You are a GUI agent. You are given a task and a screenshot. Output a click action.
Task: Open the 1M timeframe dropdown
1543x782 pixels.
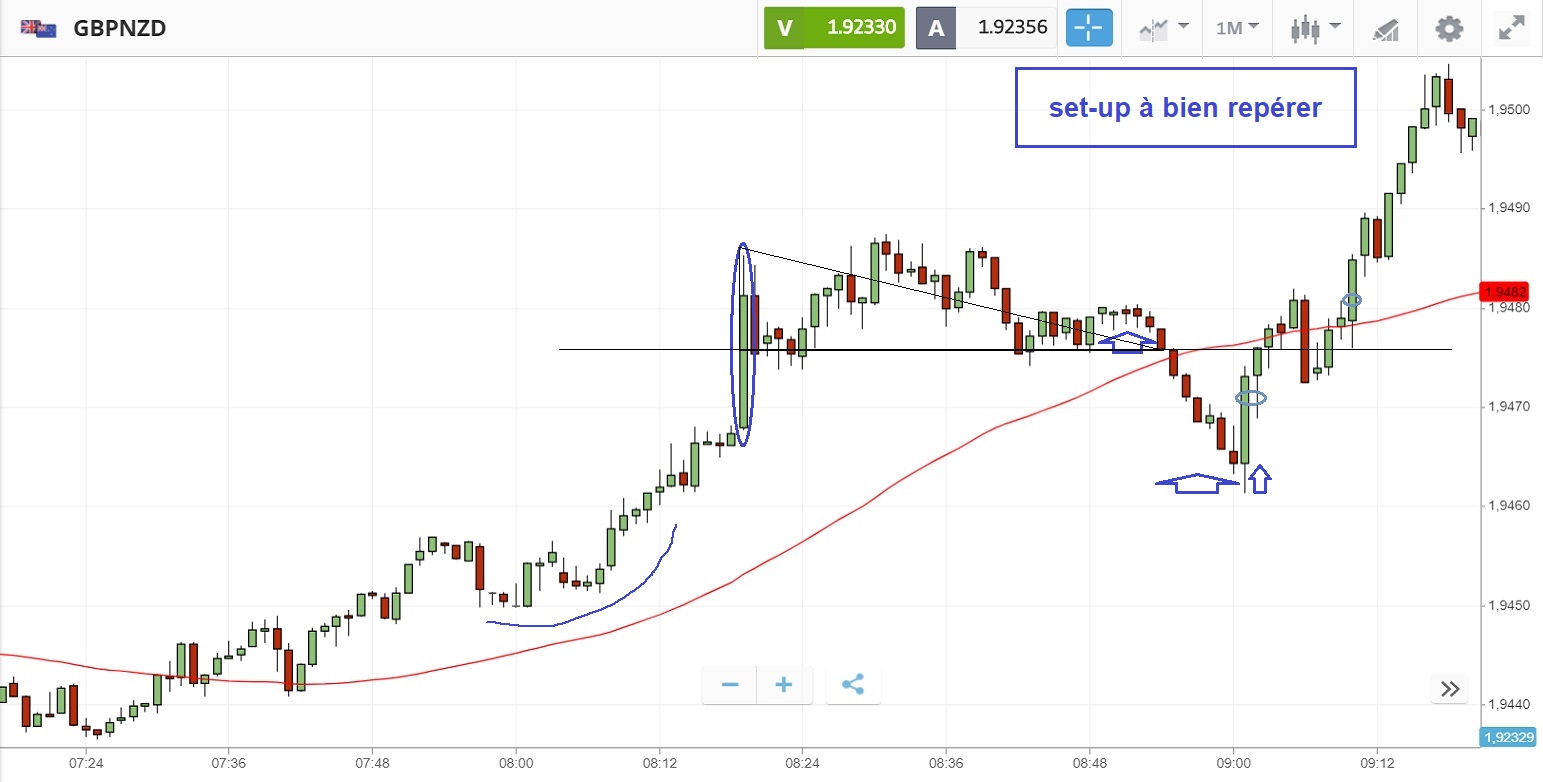pos(1237,28)
